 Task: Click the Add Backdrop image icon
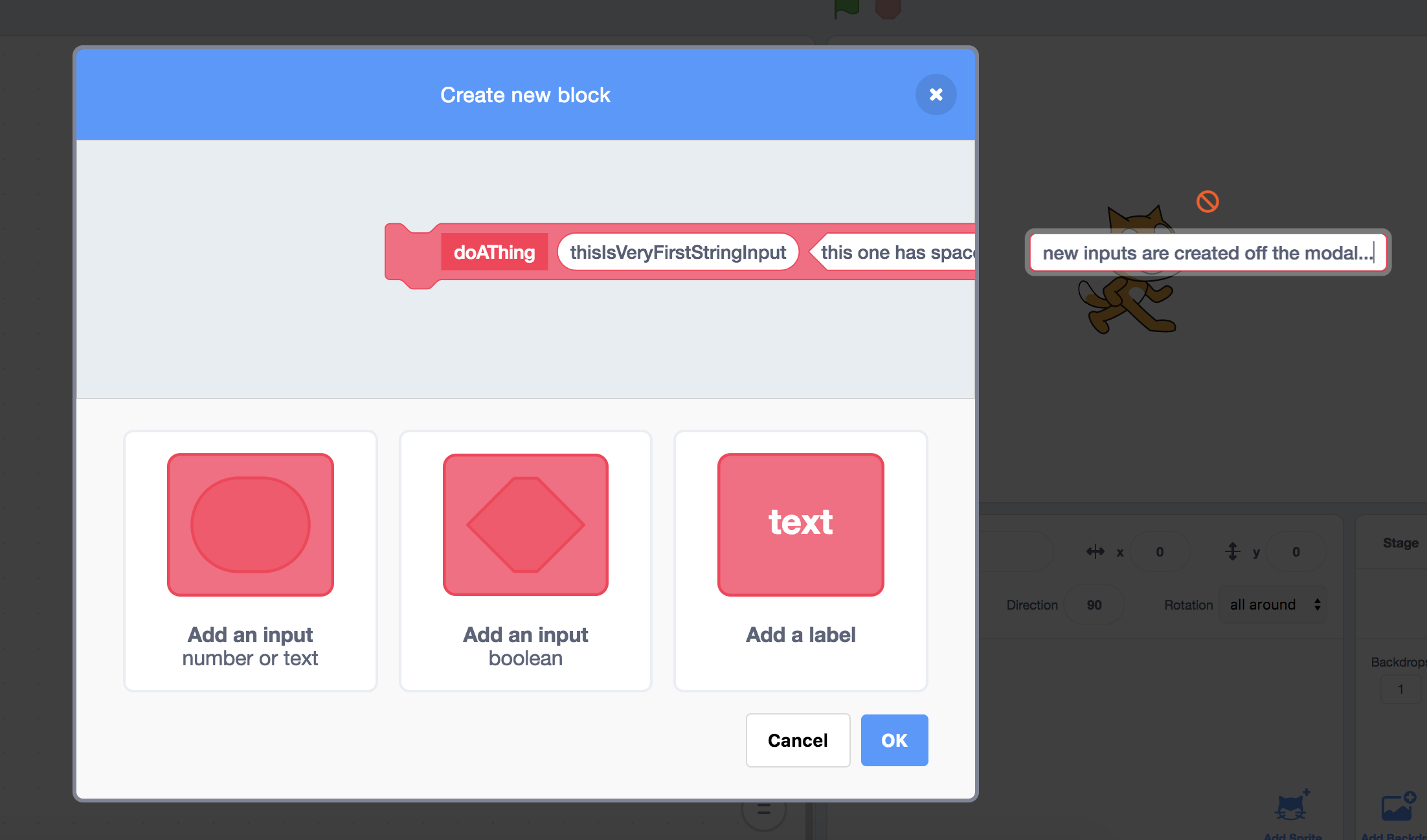point(1399,807)
